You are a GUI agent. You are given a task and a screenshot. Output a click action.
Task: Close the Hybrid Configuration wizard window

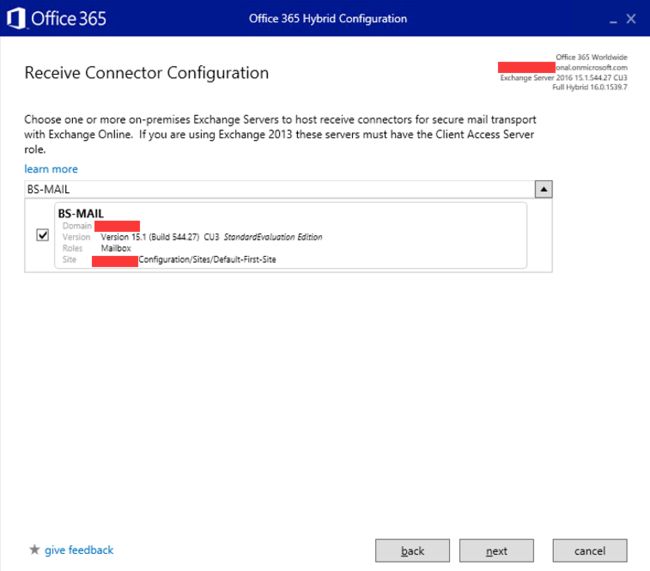tap(630, 19)
